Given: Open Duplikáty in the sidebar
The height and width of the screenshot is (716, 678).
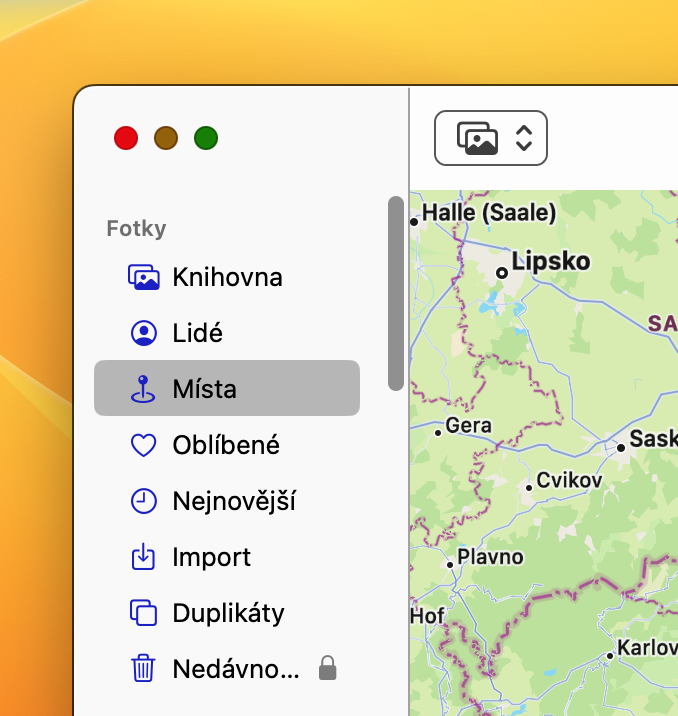Looking at the screenshot, I should (227, 613).
